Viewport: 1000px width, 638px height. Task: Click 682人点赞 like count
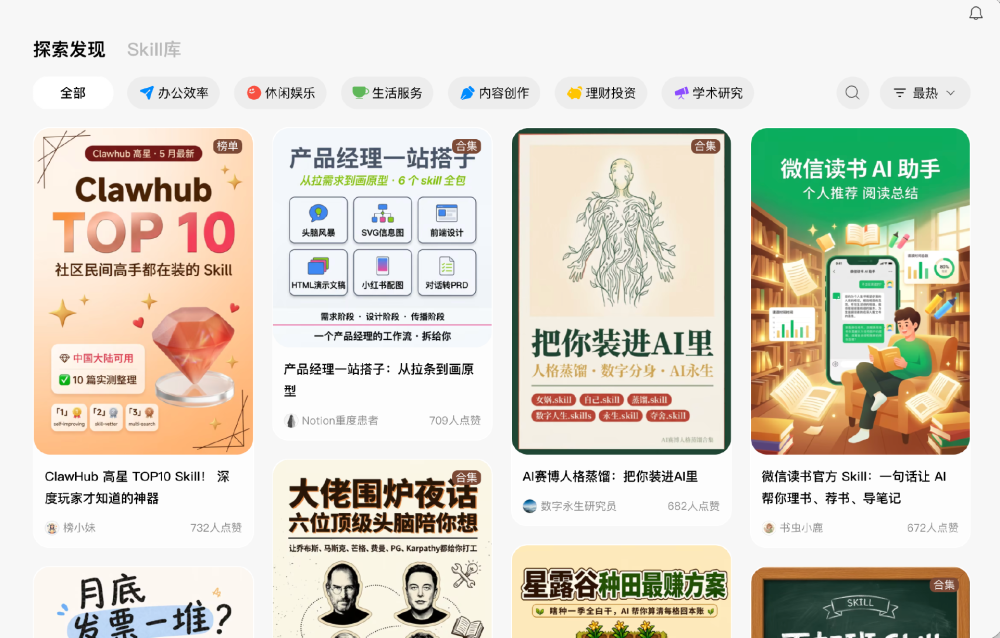coord(694,506)
